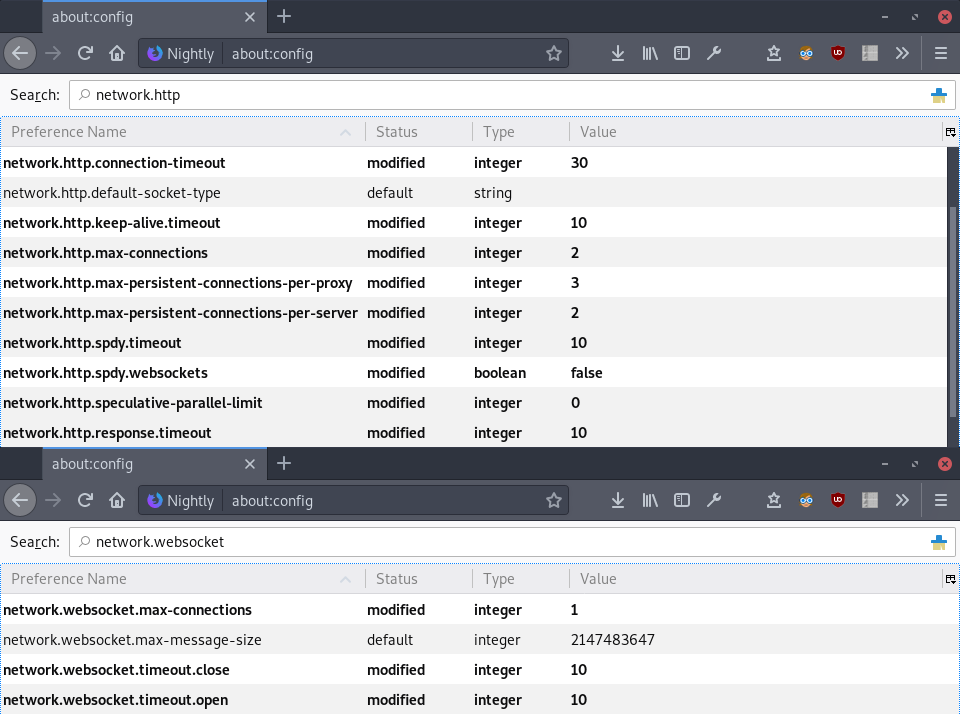Click the search field containing network.http
960x714 pixels.
click(x=512, y=96)
